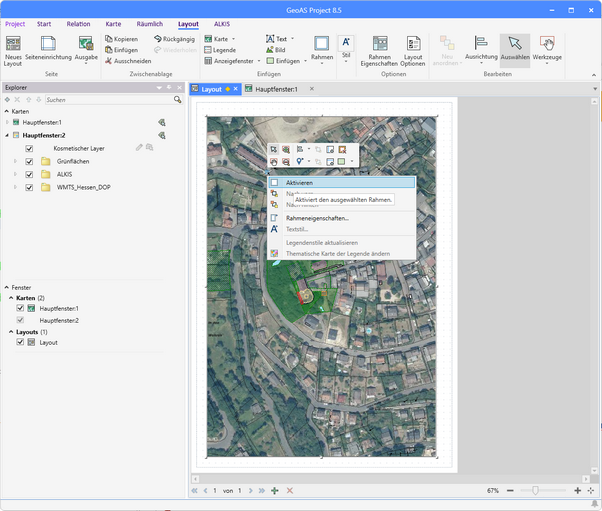Image resolution: width=602 pixels, height=511 pixels.
Task: Click the blue pin marker icon in mini toolbar
Action: [x=299, y=162]
